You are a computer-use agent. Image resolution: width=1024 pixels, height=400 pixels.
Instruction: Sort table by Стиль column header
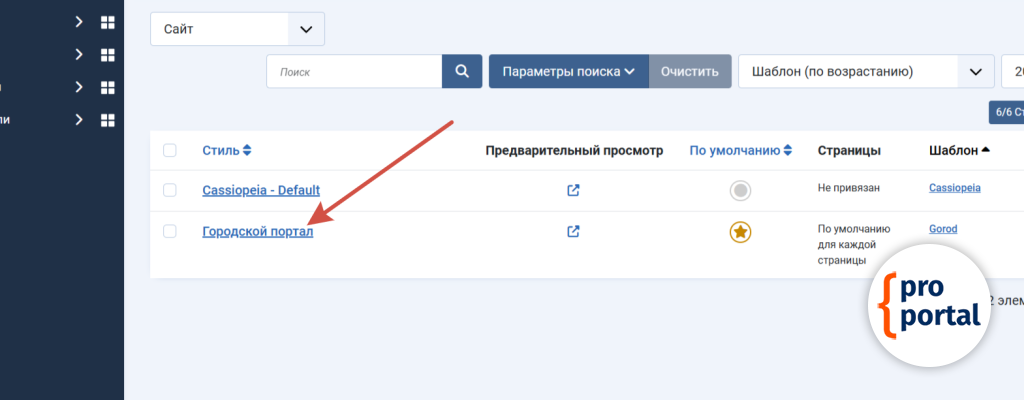pyautogui.click(x=226, y=151)
